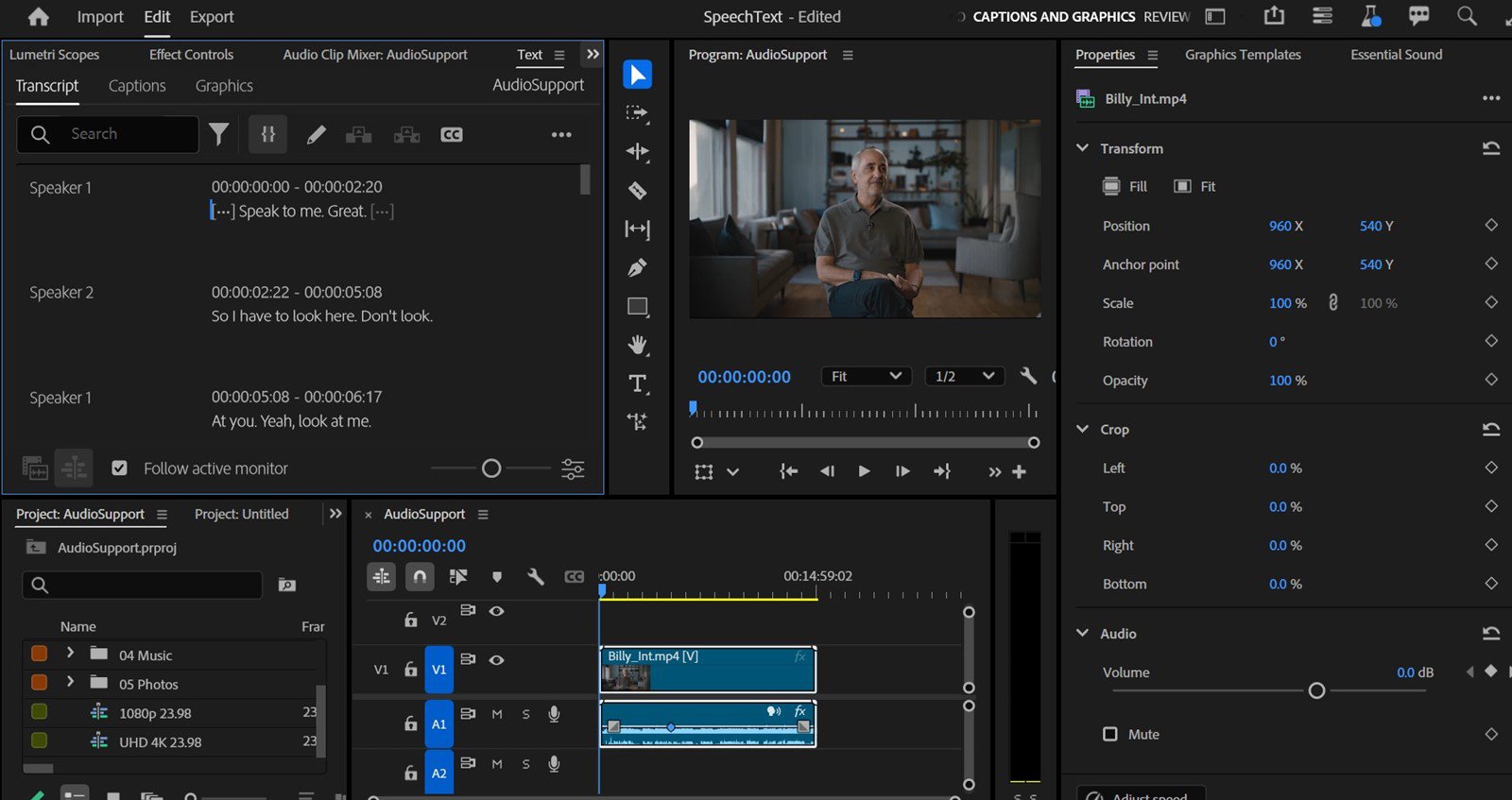Image resolution: width=1512 pixels, height=800 pixels.
Task: Switch to the Captions tab
Action: pyautogui.click(x=137, y=86)
